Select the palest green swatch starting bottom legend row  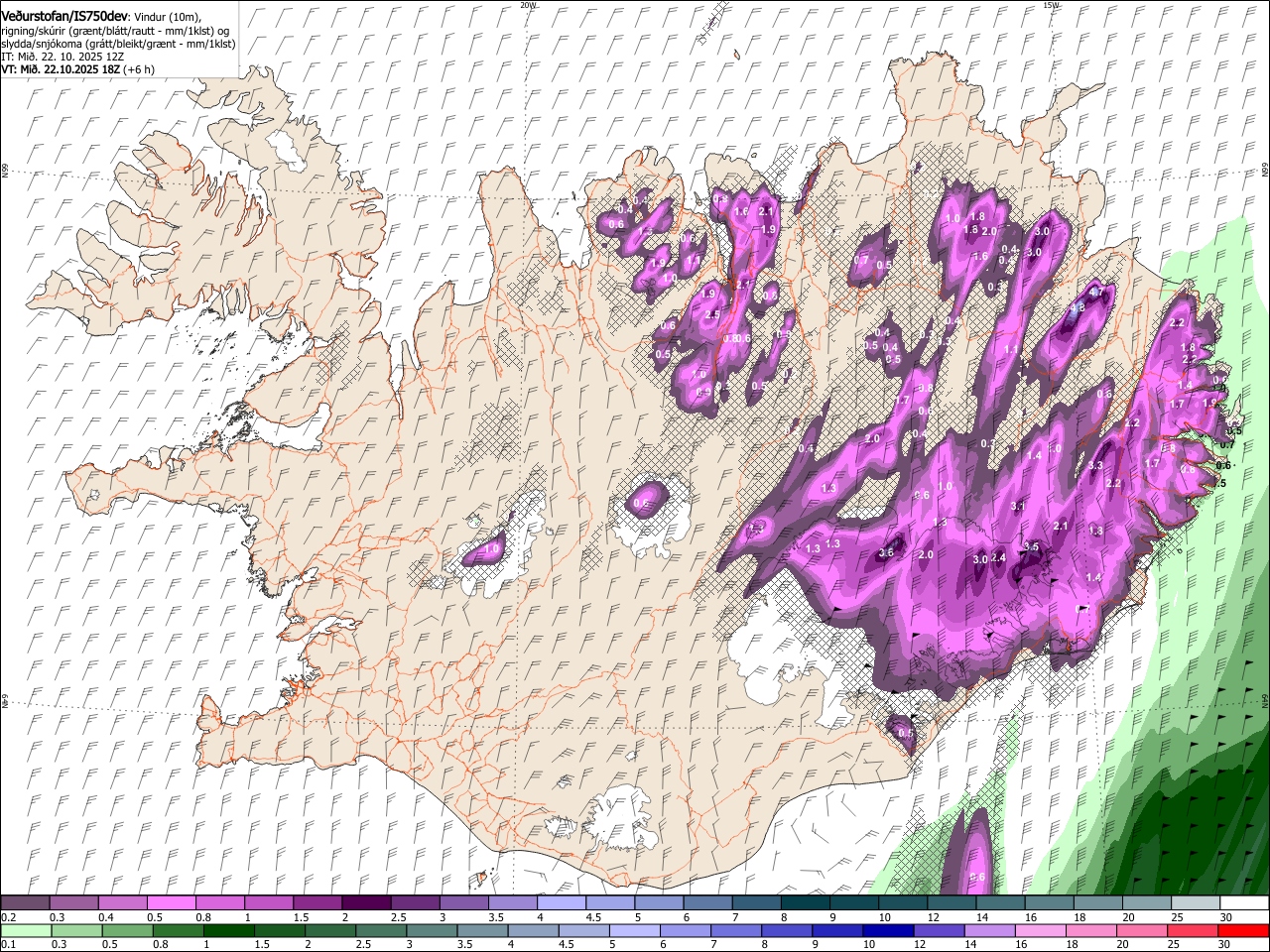click(26, 931)
